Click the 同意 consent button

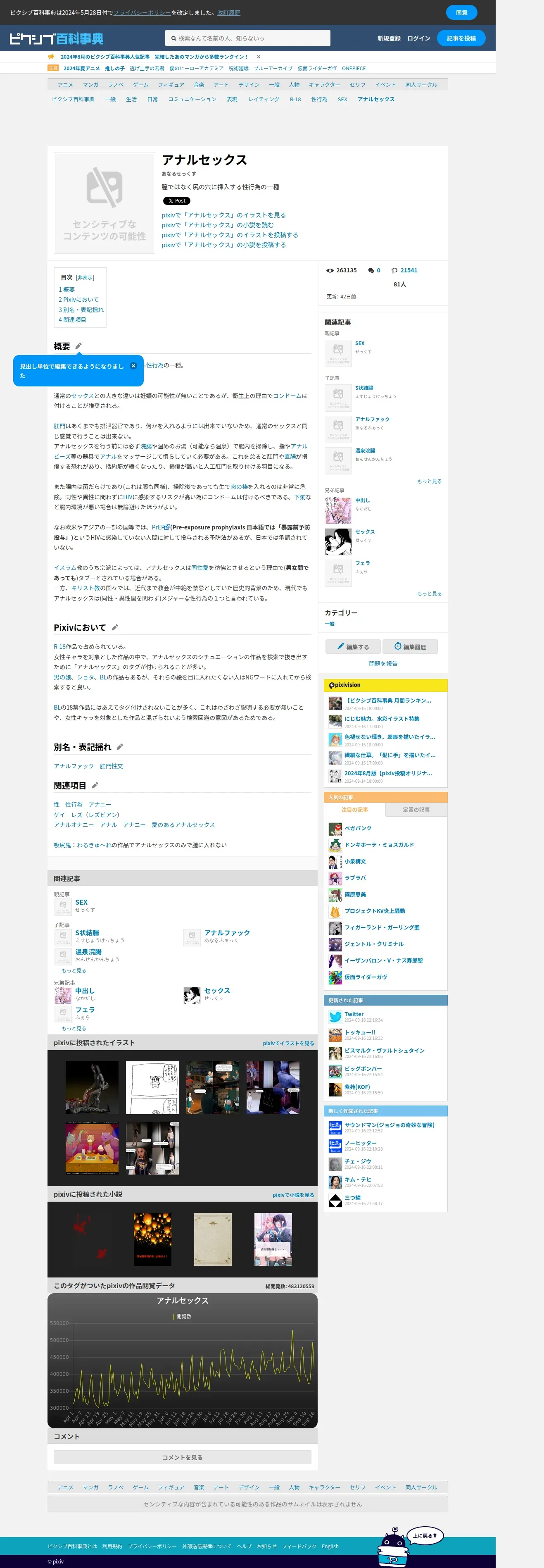(x=462, y=12)
